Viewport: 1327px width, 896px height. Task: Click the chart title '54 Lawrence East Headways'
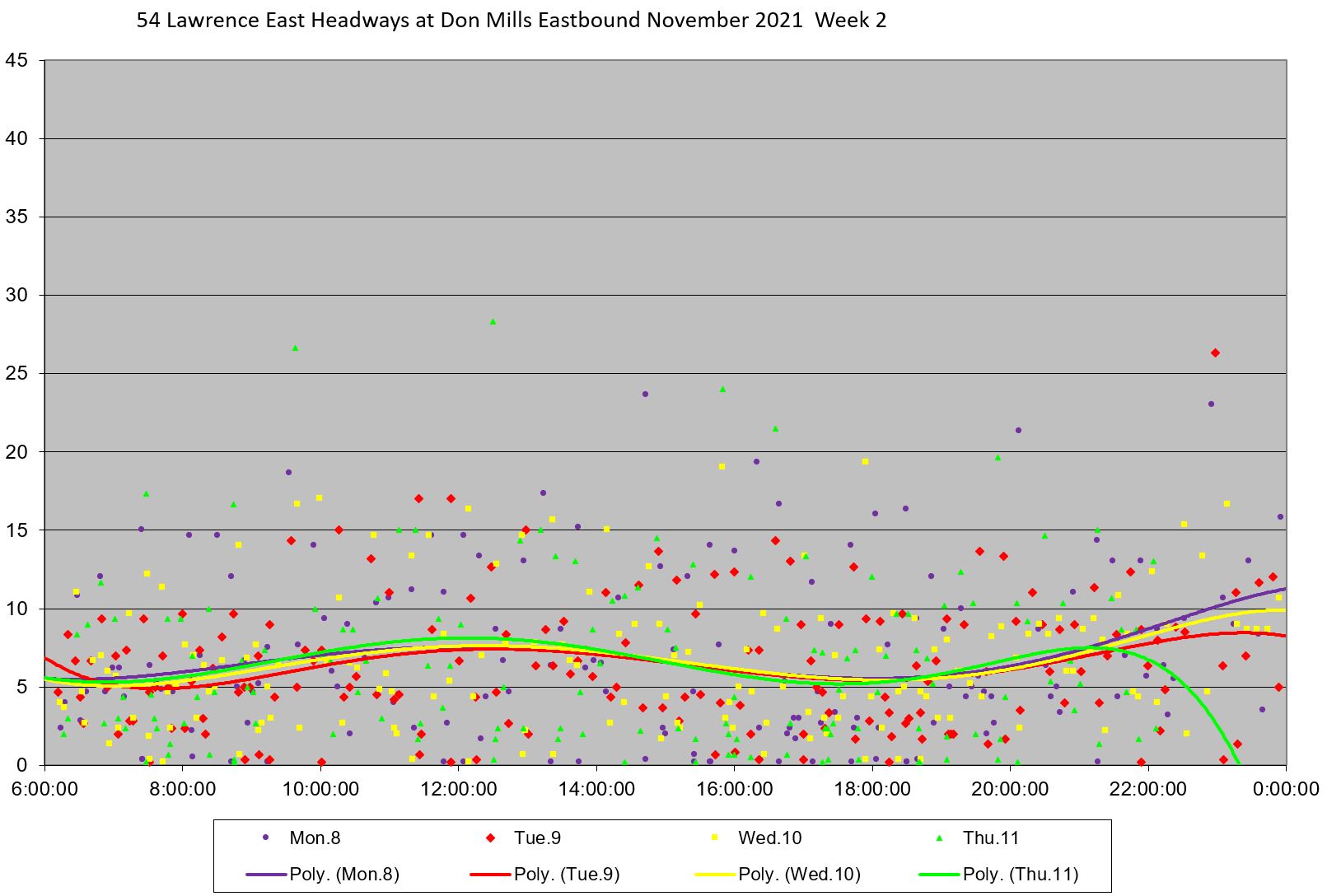coord(511,21)
